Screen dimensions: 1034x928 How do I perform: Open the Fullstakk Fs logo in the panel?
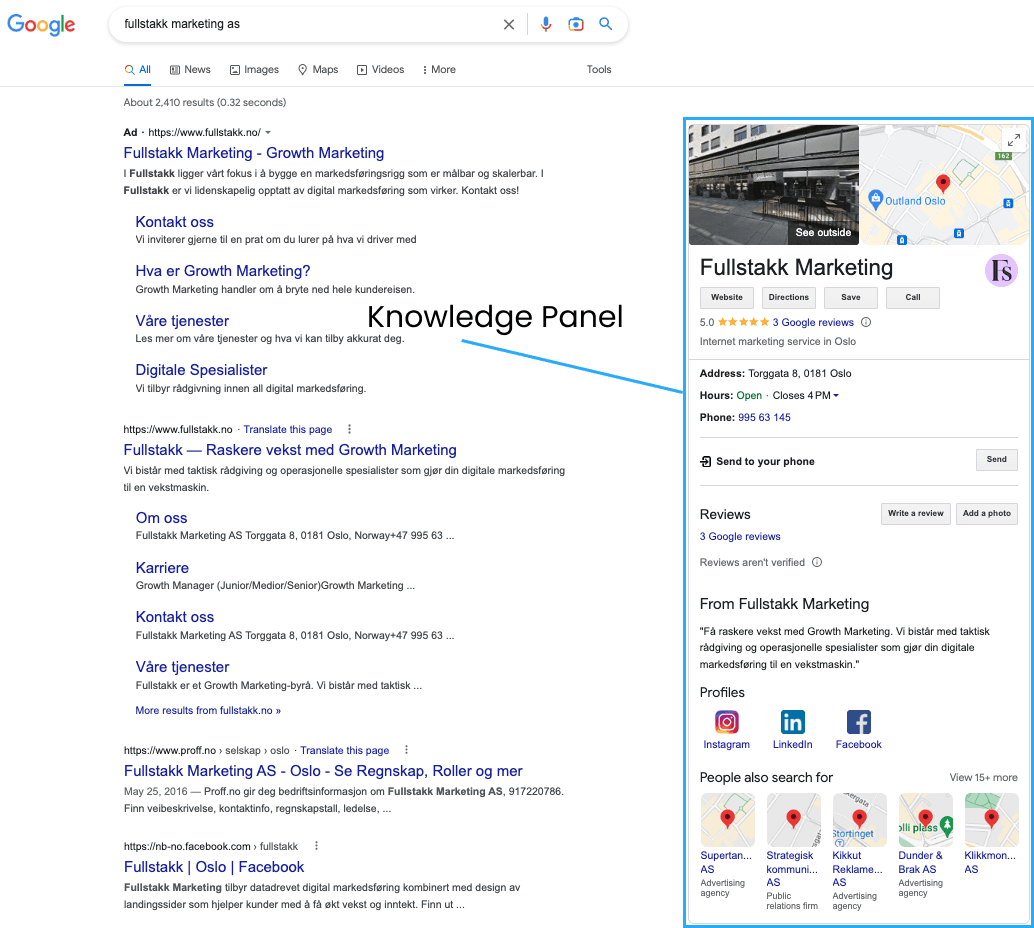[x=1001, y=270]
